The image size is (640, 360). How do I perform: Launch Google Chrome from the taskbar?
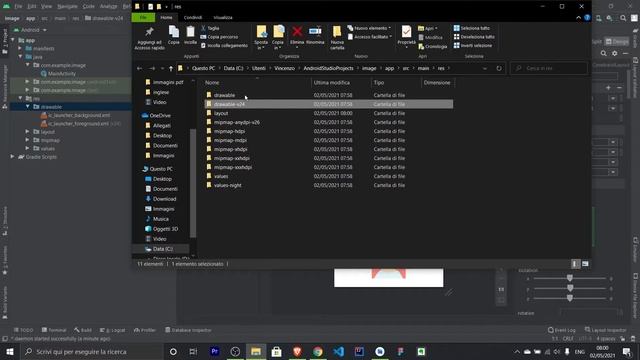(x=318, y=351)
